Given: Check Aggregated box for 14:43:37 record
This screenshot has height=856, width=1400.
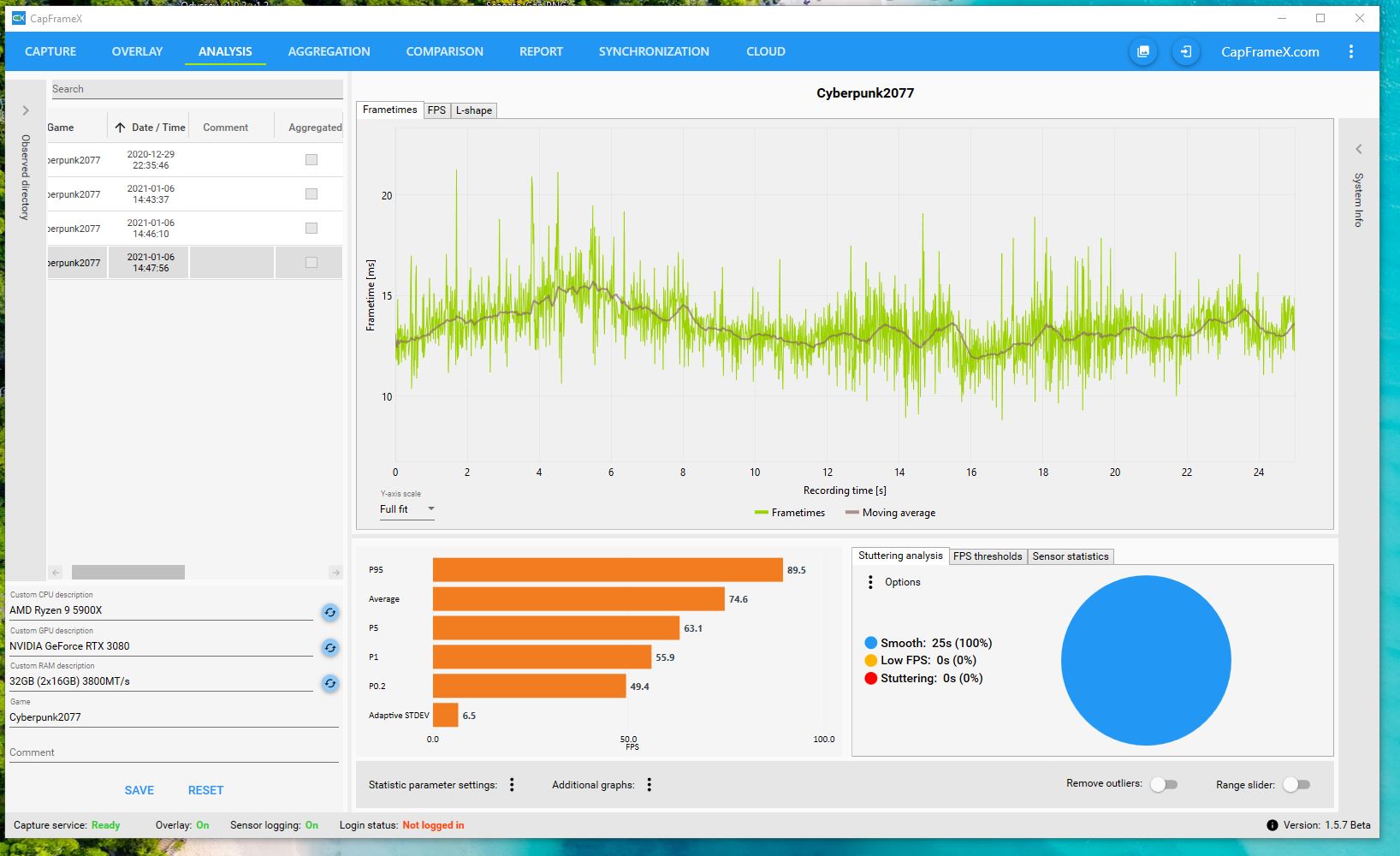Looking at the screenshot, I should (311, 194).
